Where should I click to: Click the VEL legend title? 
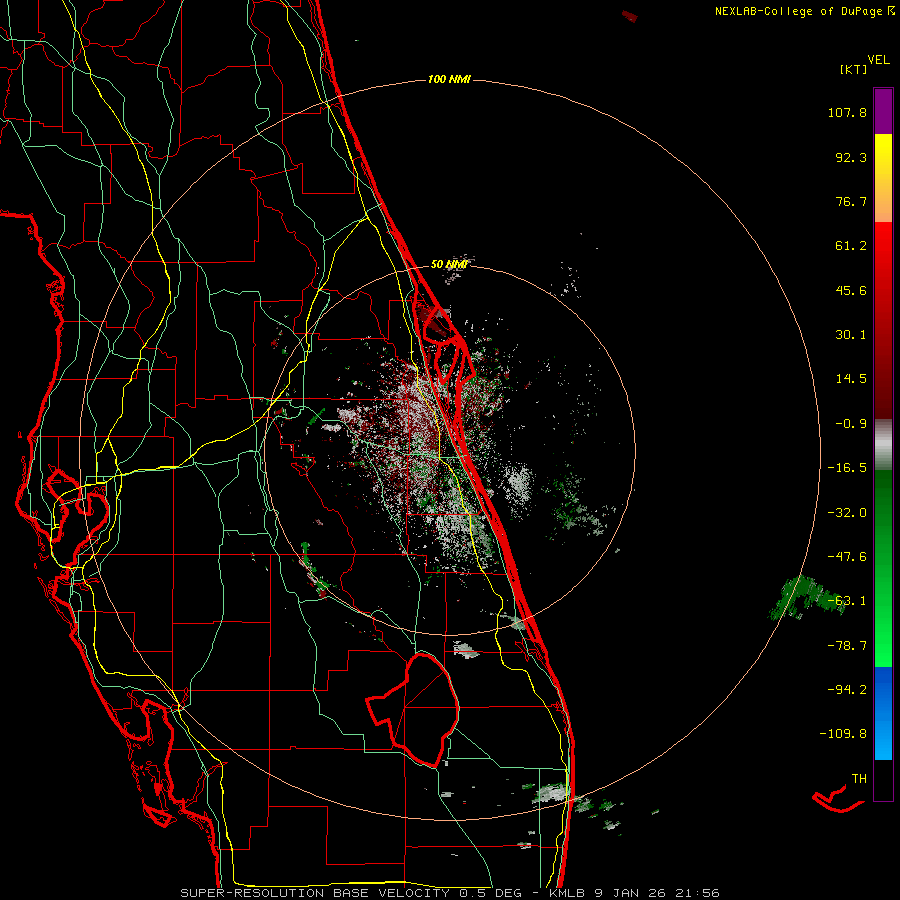point(878,60)
